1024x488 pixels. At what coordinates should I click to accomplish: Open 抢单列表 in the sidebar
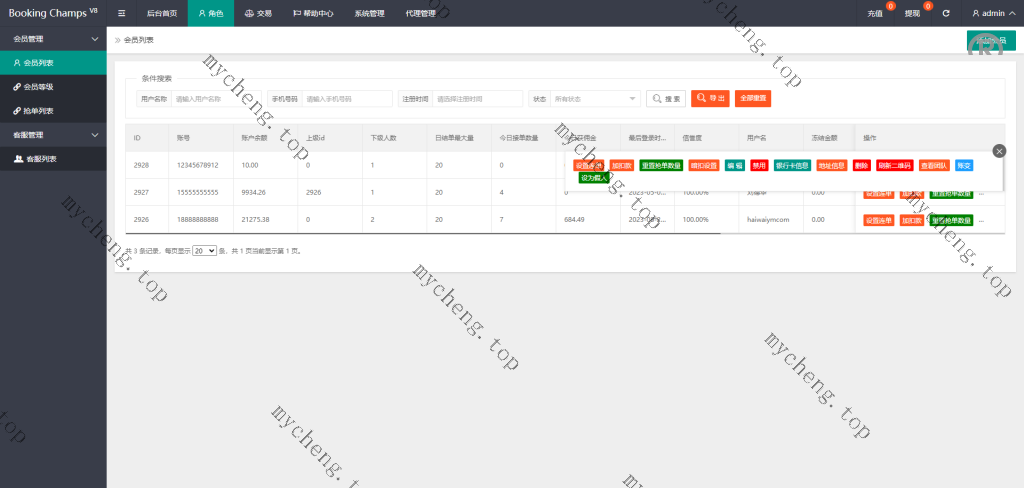tap(39, 111)
